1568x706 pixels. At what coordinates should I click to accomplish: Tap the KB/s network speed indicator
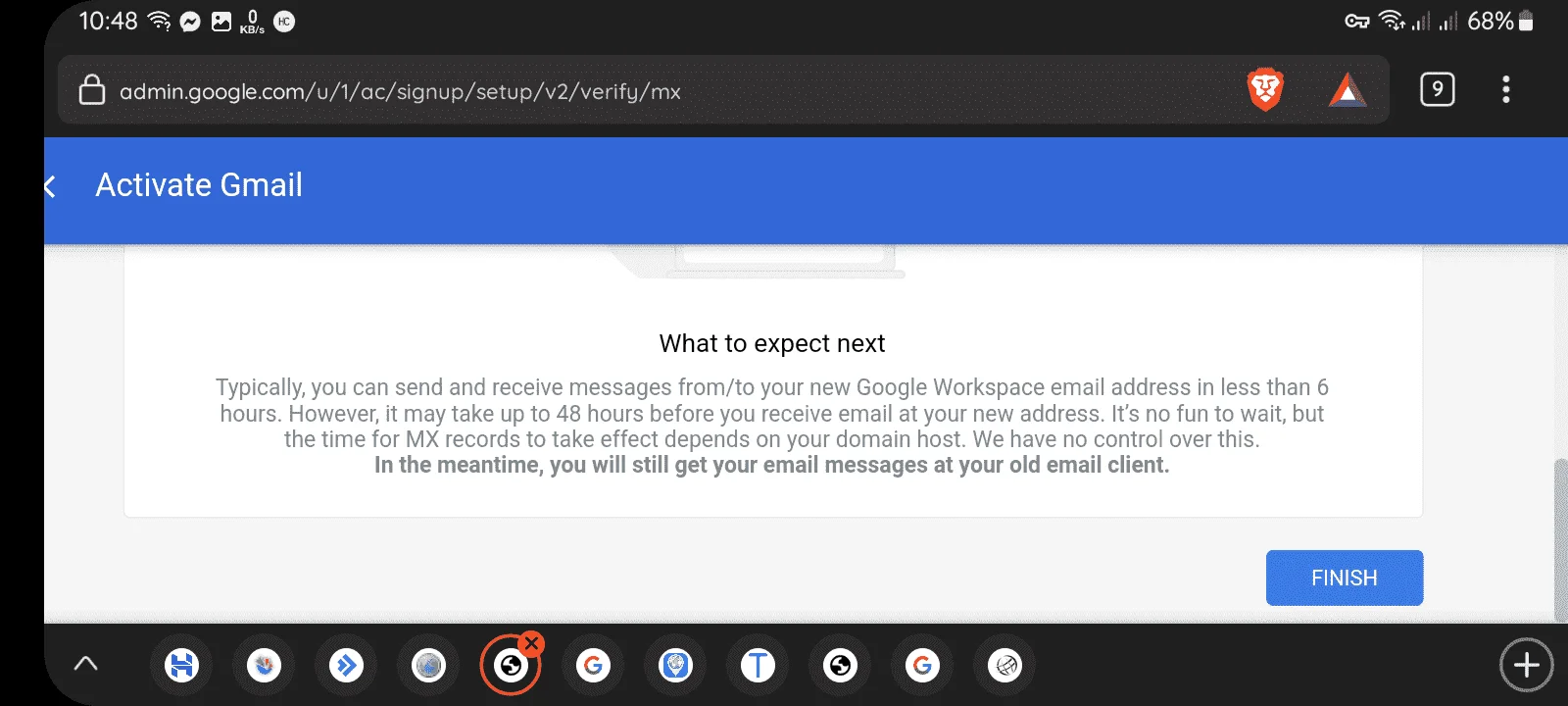[252, 22]
